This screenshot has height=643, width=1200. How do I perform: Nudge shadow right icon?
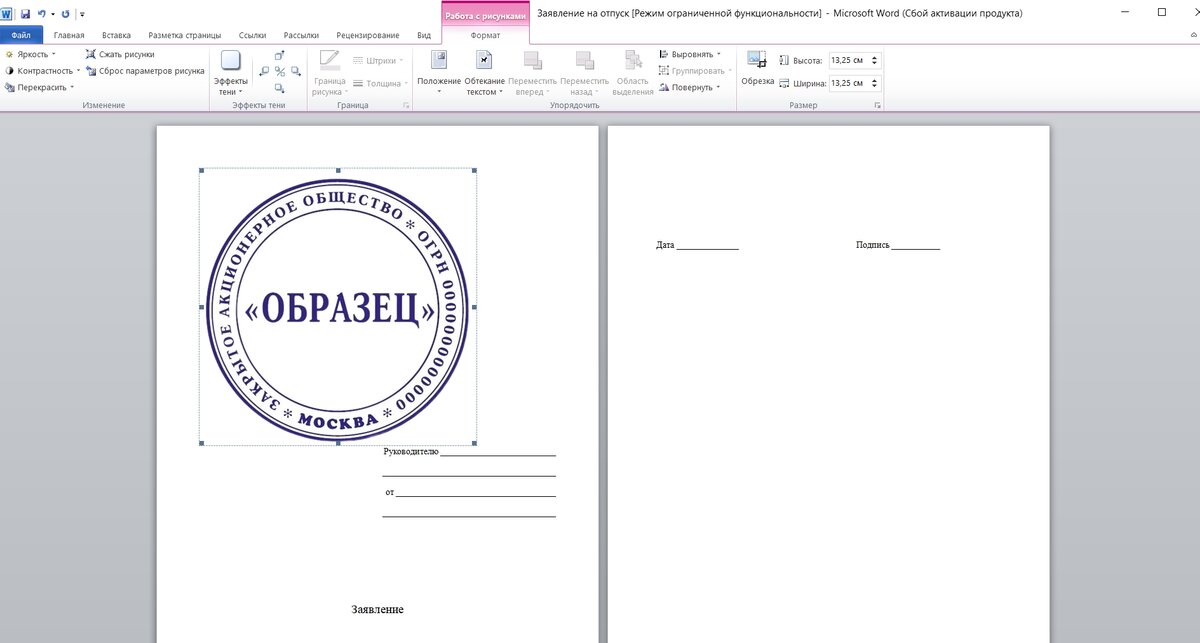[x=296, y=71]
